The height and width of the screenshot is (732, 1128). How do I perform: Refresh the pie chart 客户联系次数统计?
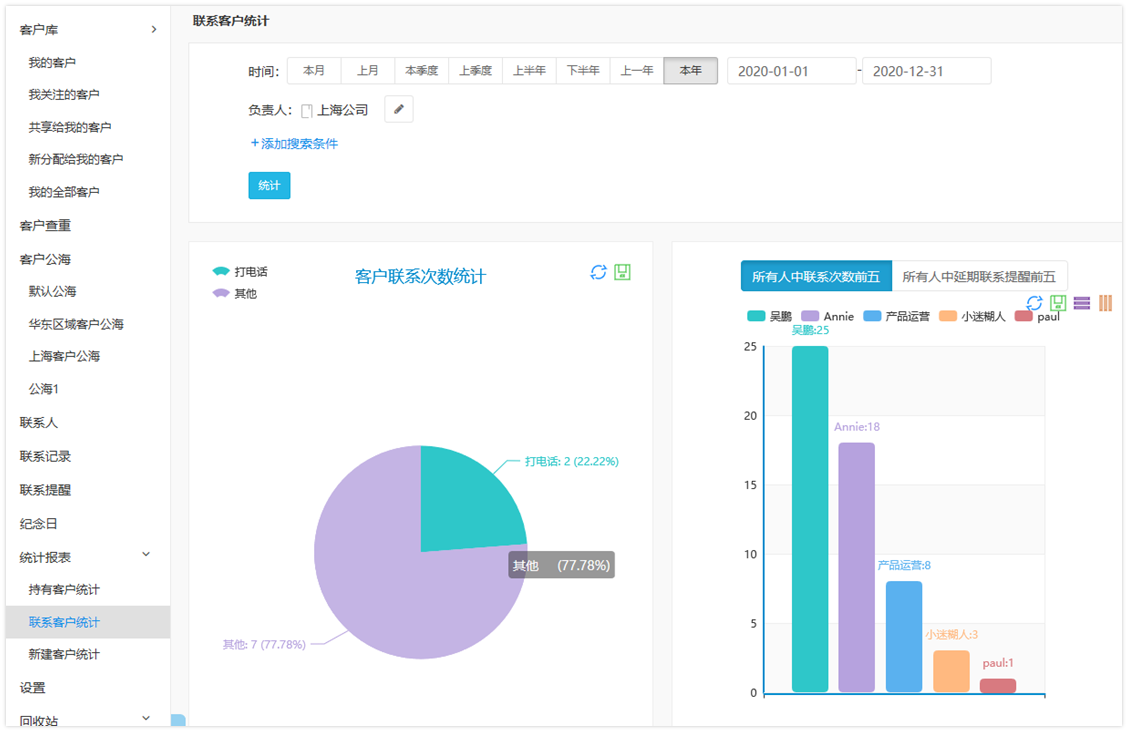click(x=598, y=272)
